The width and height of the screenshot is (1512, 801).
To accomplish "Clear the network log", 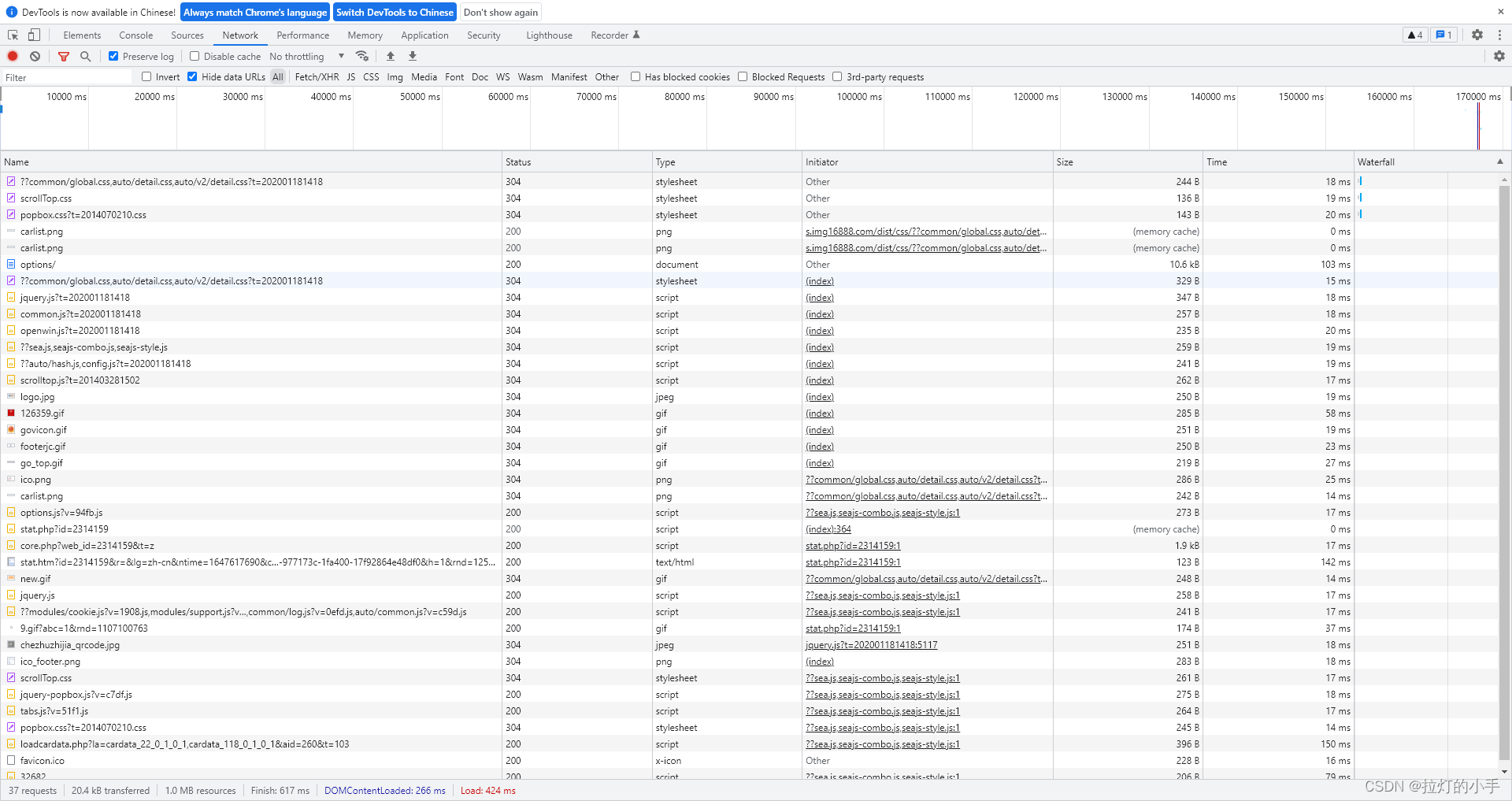I will [x=35, y=56].
